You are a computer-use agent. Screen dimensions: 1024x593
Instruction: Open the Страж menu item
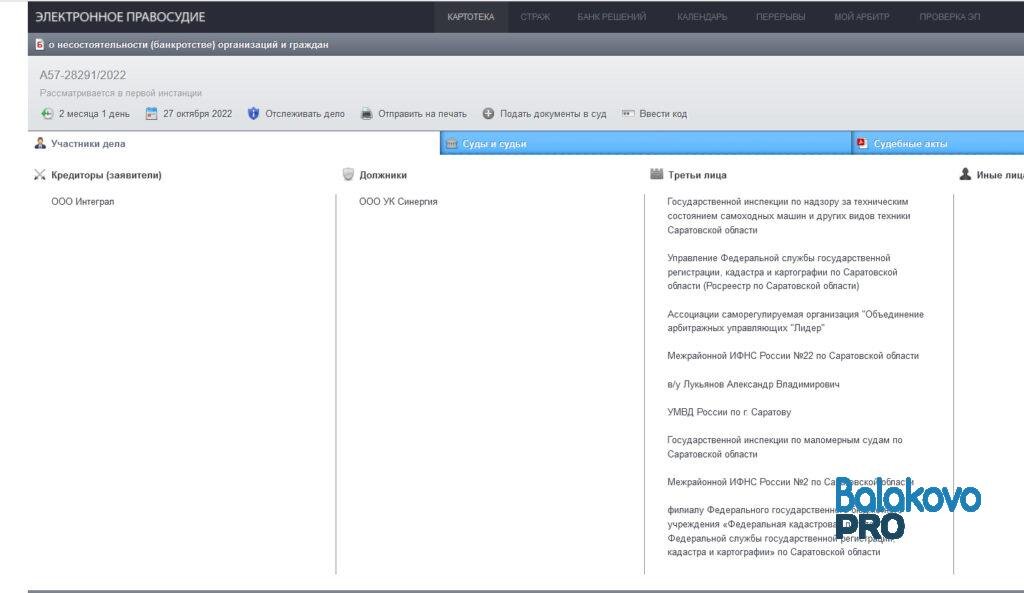tap(535, 17)
